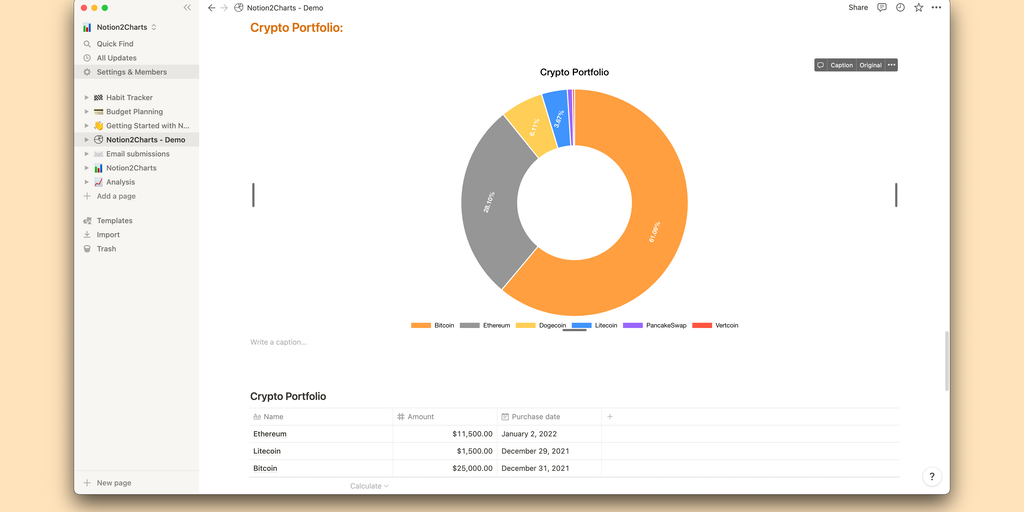
Task: Toggle the Litecoin legend swatch
Action: pos(582,325)
